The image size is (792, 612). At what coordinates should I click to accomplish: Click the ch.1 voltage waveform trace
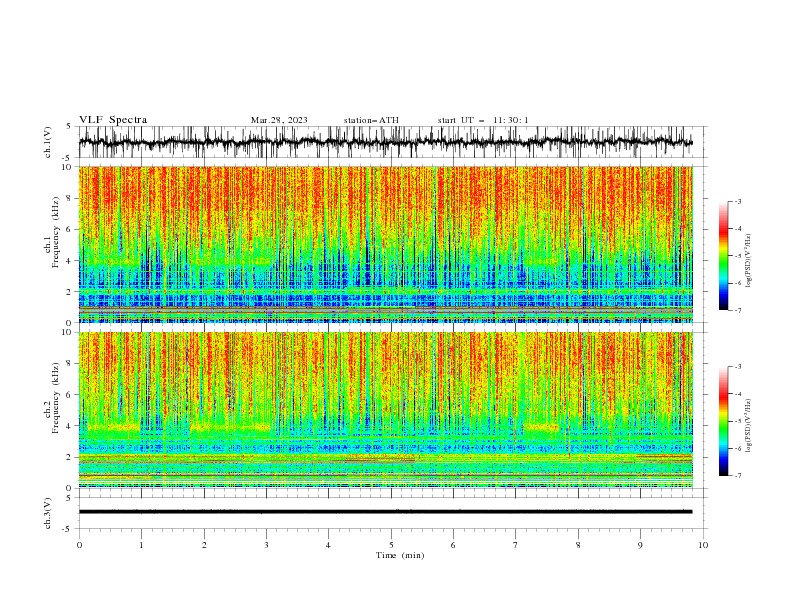385,142
